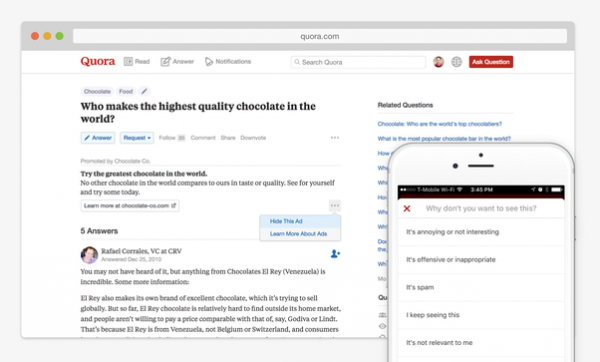This screenshot has height=362, width=600.
Task: Select "I keep seeing this" option
Action: click(481, 315)
